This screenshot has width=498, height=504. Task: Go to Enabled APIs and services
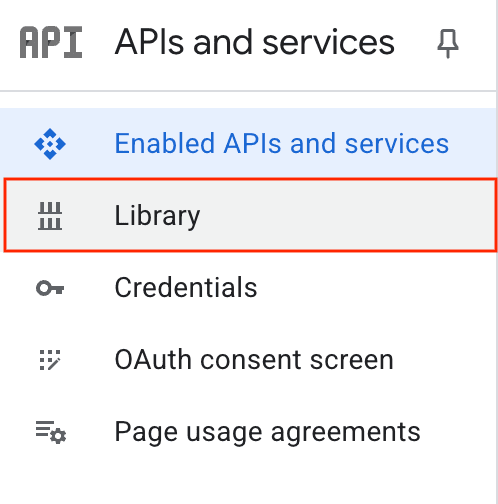point(282,144)
